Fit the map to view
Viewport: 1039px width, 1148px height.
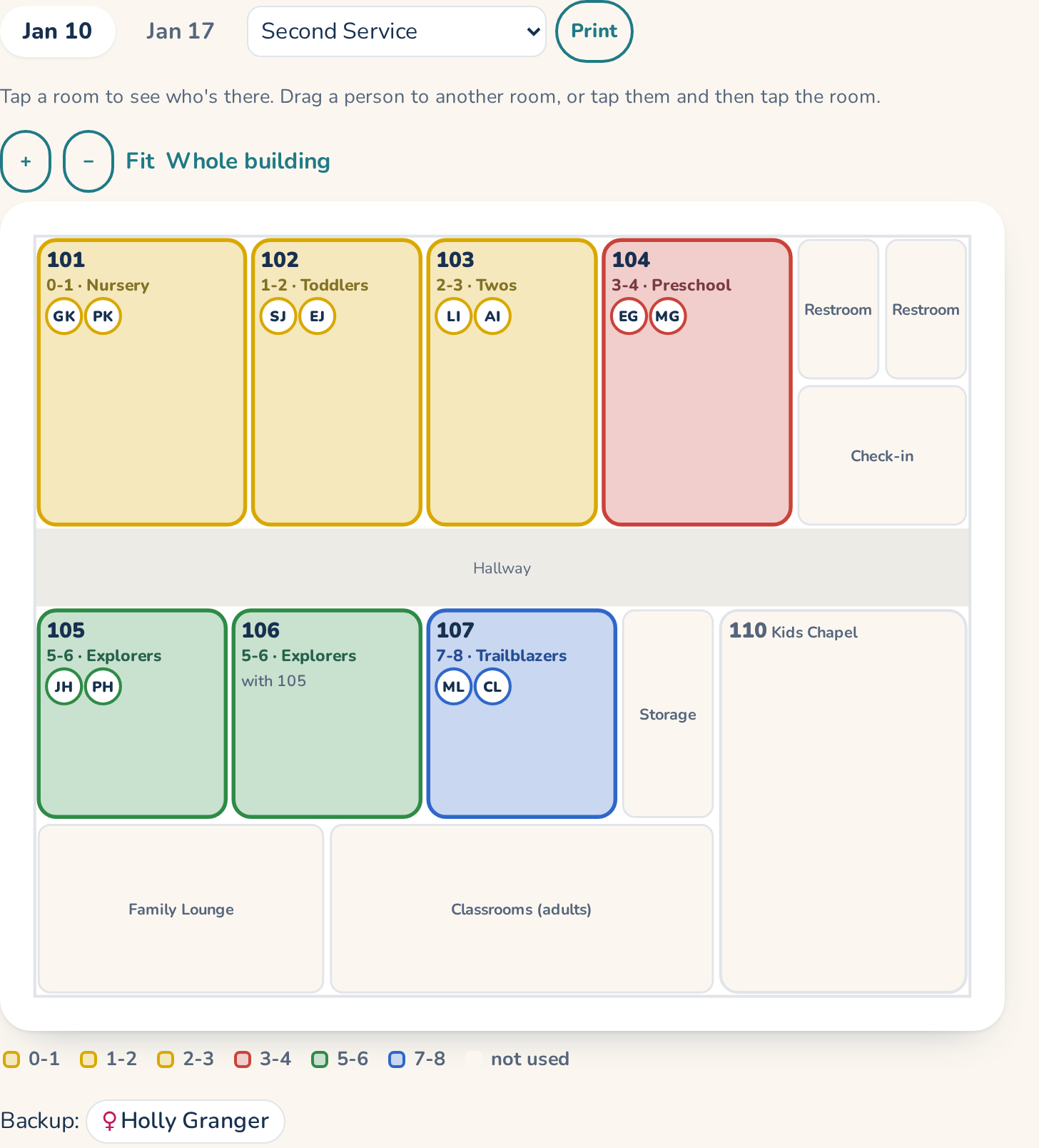click(140, 161)
